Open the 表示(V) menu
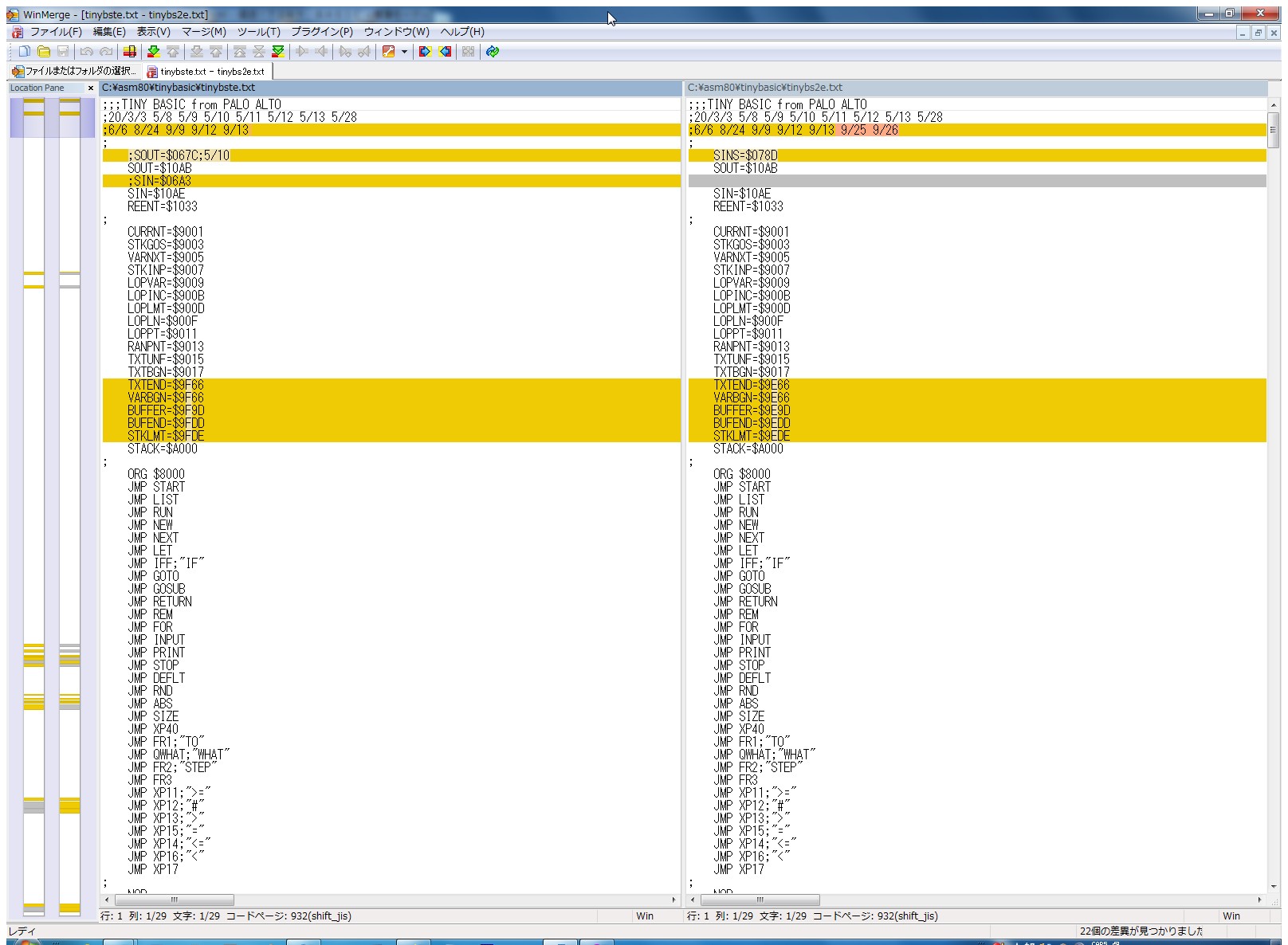 tap(153, 32)
